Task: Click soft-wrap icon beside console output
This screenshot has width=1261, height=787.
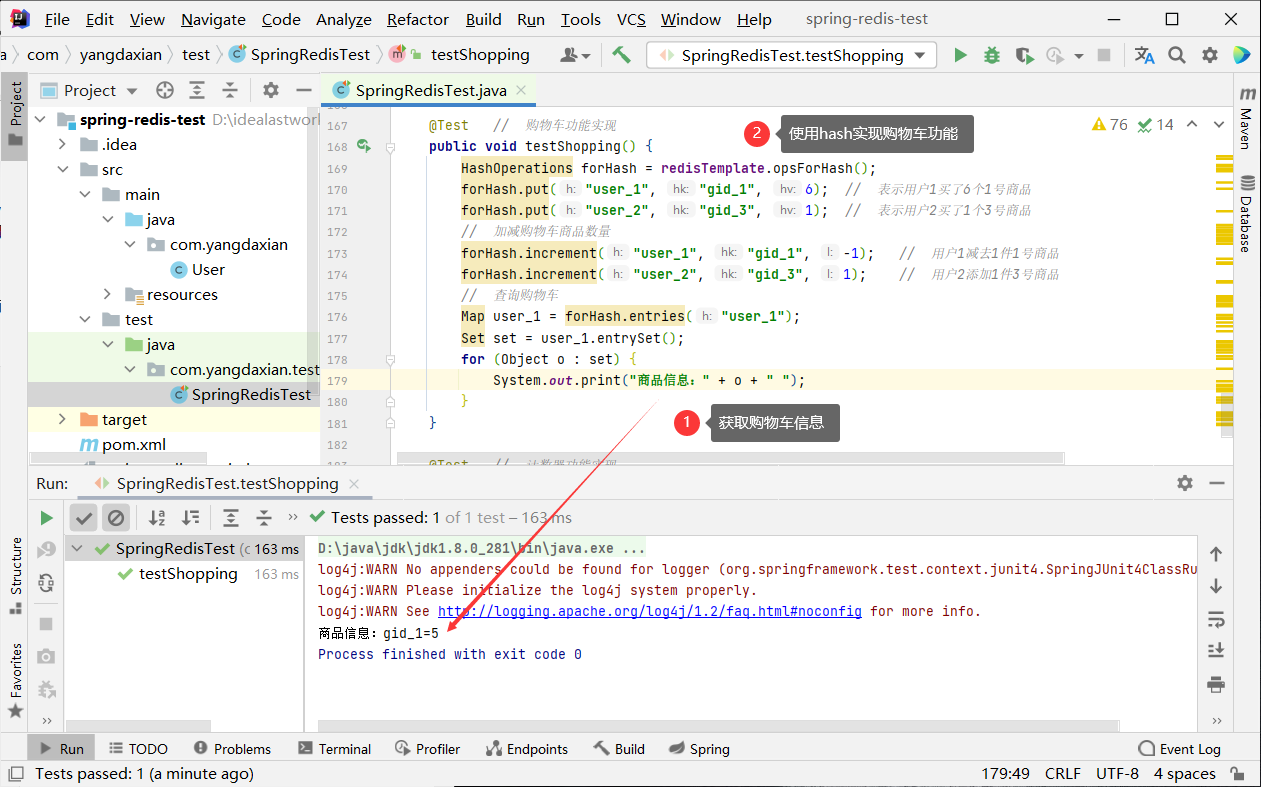Action: [1216, 618]
